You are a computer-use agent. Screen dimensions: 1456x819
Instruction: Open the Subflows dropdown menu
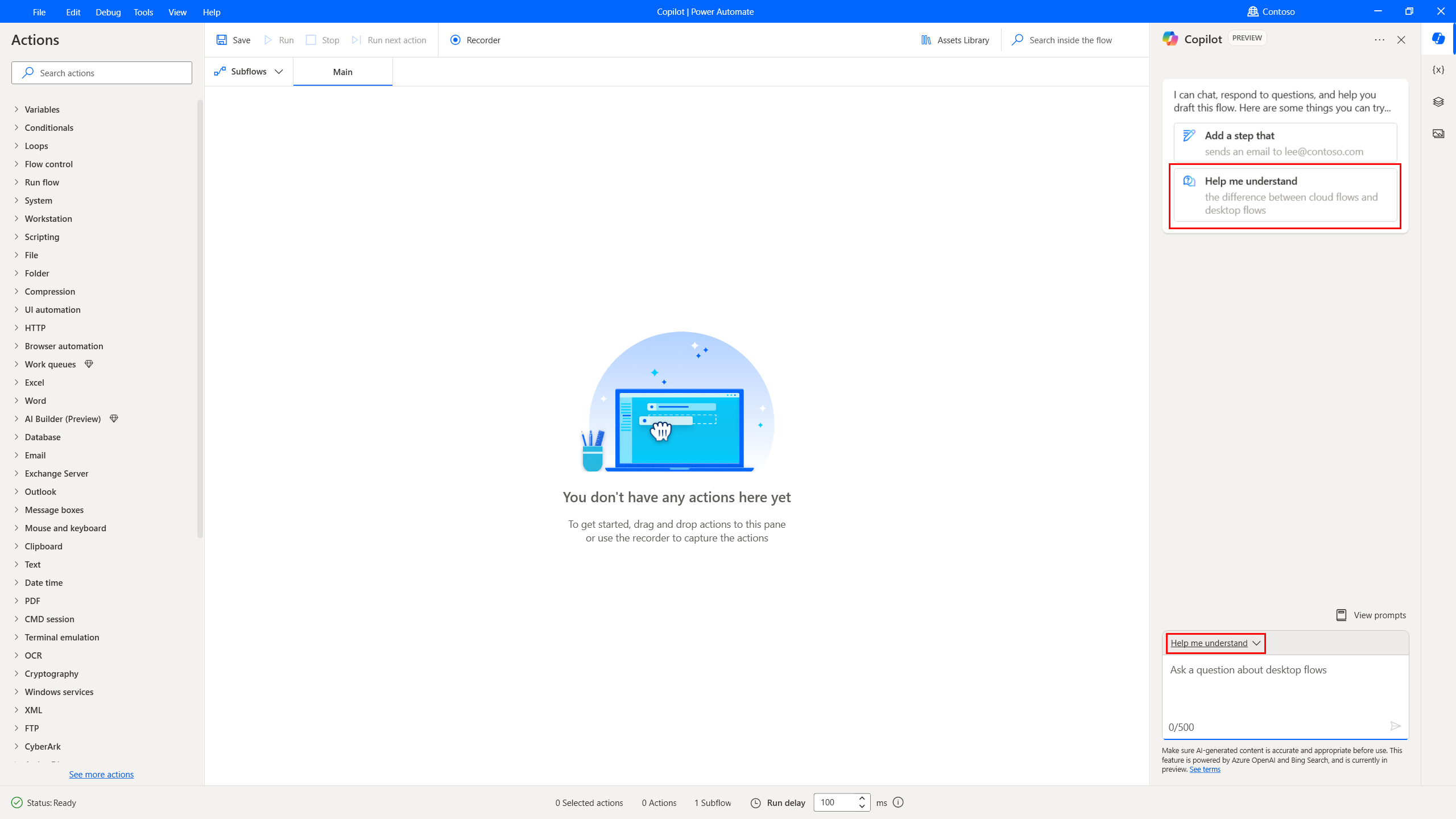[x=249, y=72]
